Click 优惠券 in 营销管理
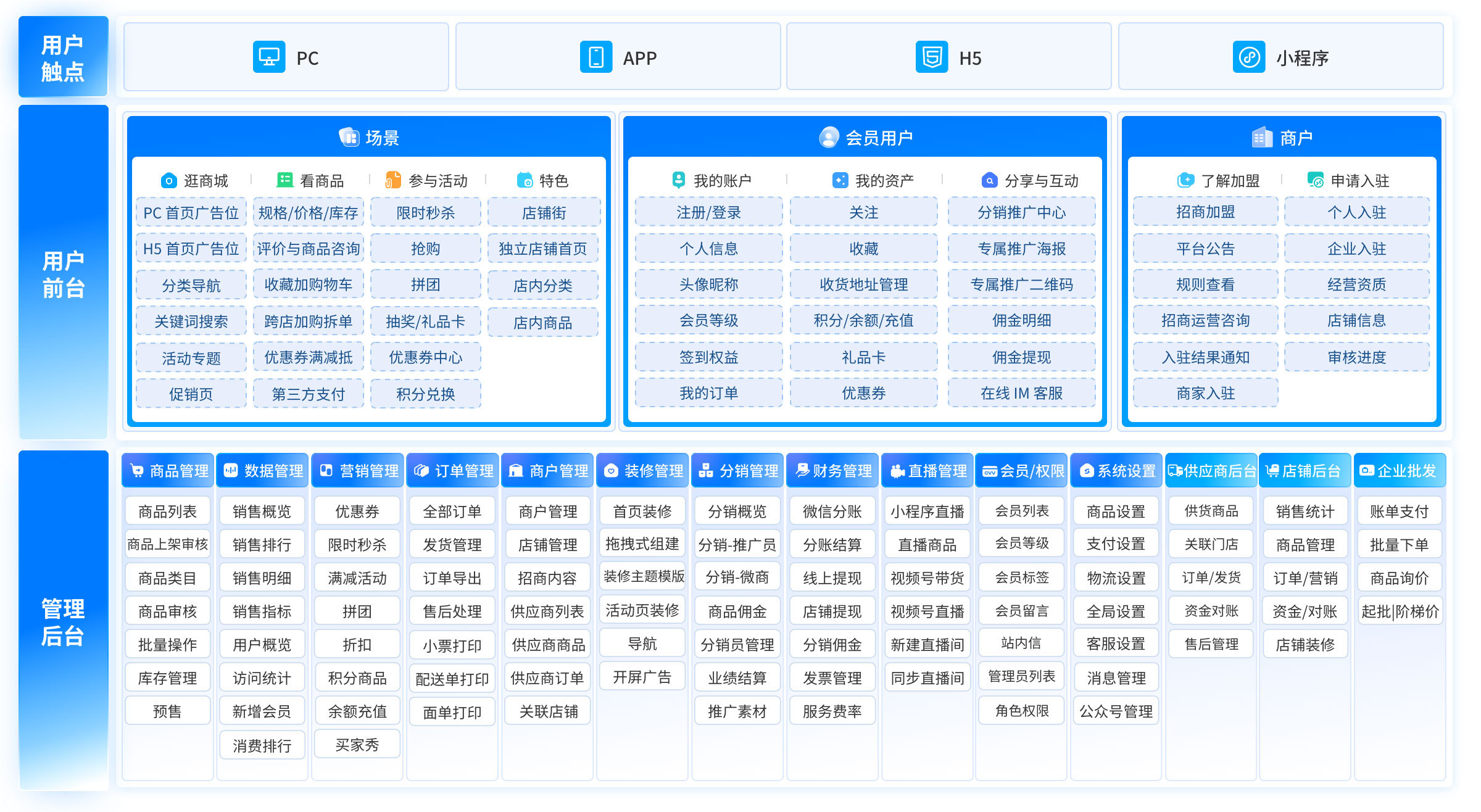Screen dimensions: 1481x812 coord(357,511)
